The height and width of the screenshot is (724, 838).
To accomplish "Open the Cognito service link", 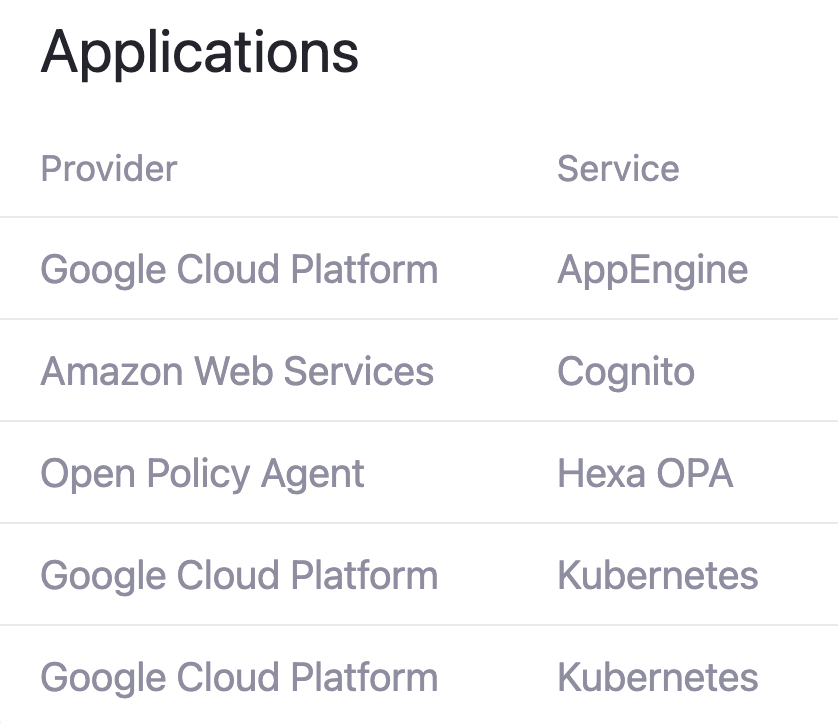I will click(x=625, y=370).
